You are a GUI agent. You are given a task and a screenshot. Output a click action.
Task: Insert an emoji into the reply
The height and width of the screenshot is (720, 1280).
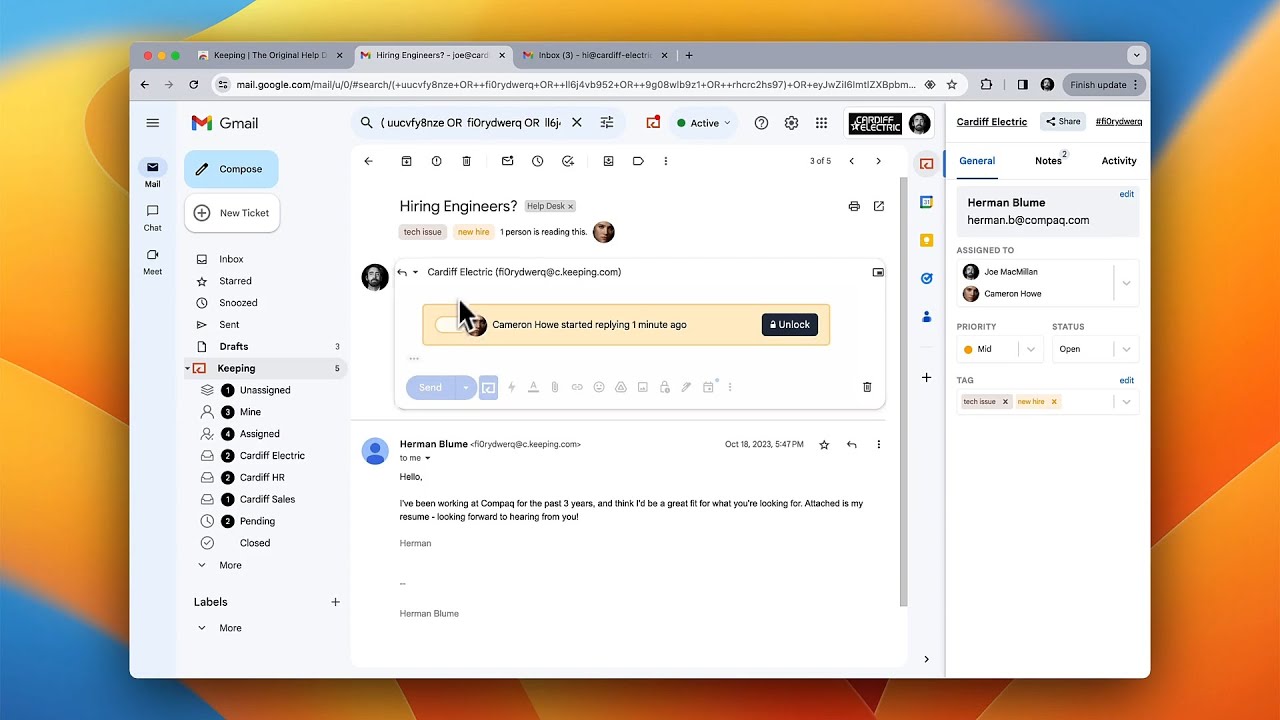pyautogui.click(x=599, y=387)
